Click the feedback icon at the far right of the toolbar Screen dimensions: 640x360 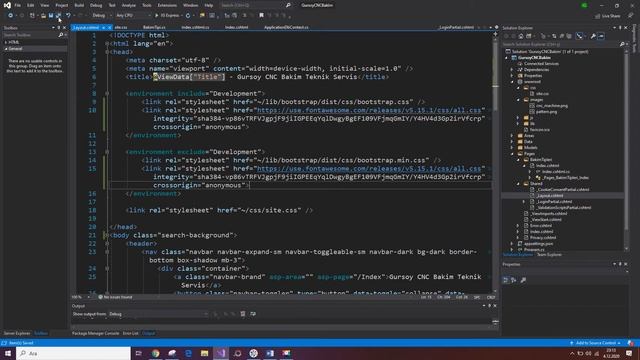click(x=631, y=16)
